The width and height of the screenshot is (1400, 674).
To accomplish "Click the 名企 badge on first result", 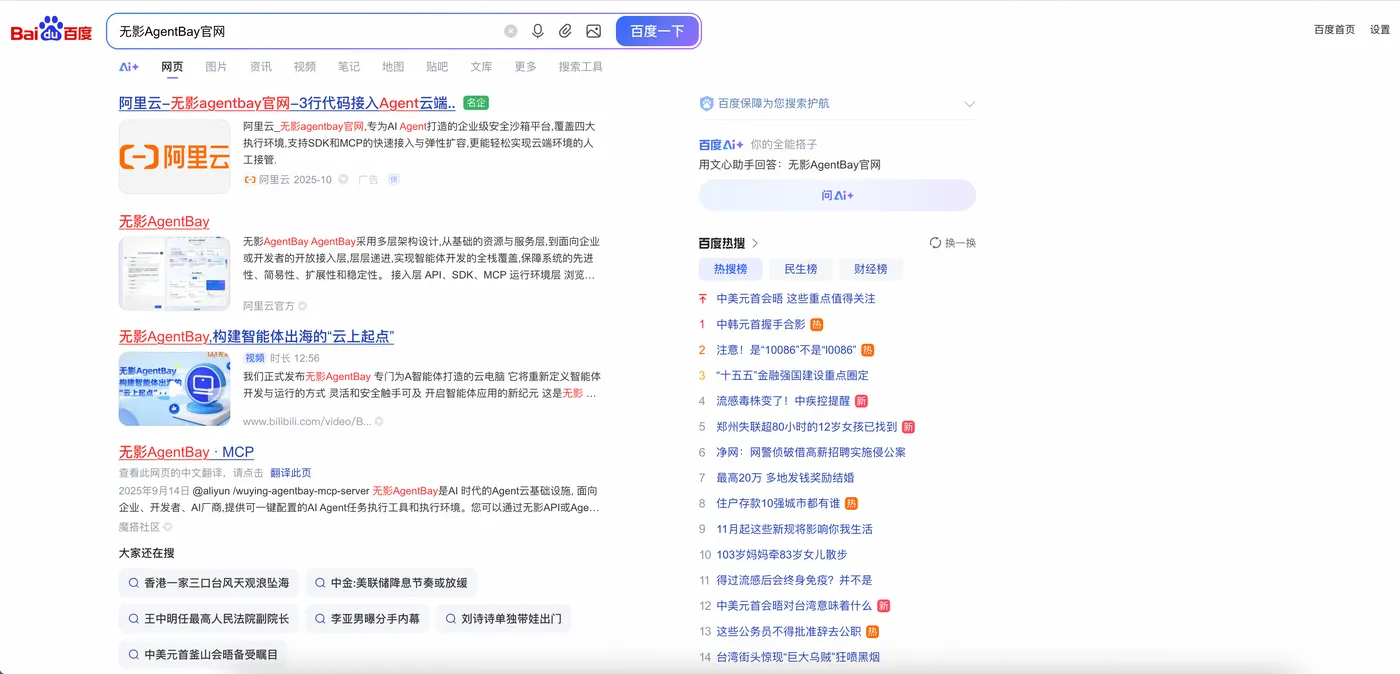I will coord(476,103).
